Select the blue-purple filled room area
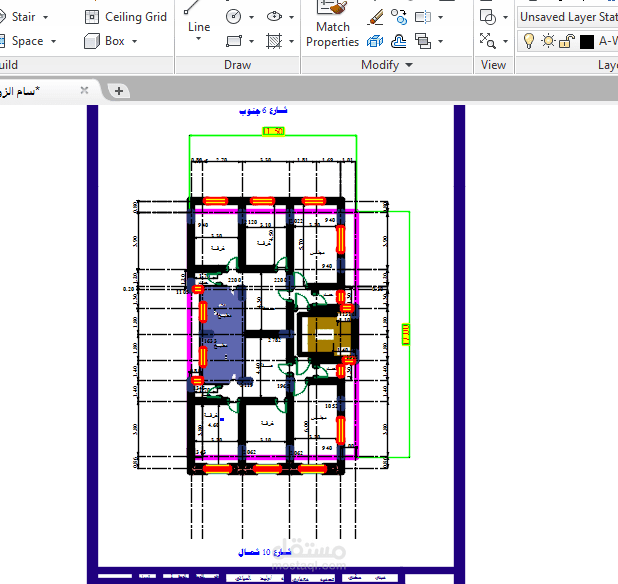 pyautogui.click(x=221, y=334)
